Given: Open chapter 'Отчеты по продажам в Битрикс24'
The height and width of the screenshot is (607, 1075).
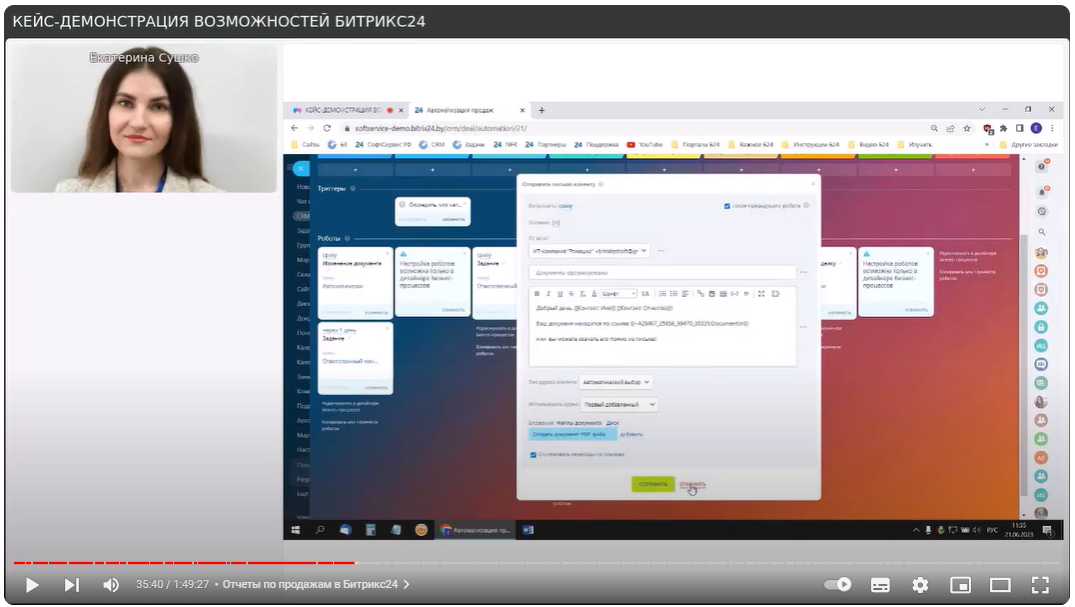Looking at the screenshot, I should coord(315,585).
